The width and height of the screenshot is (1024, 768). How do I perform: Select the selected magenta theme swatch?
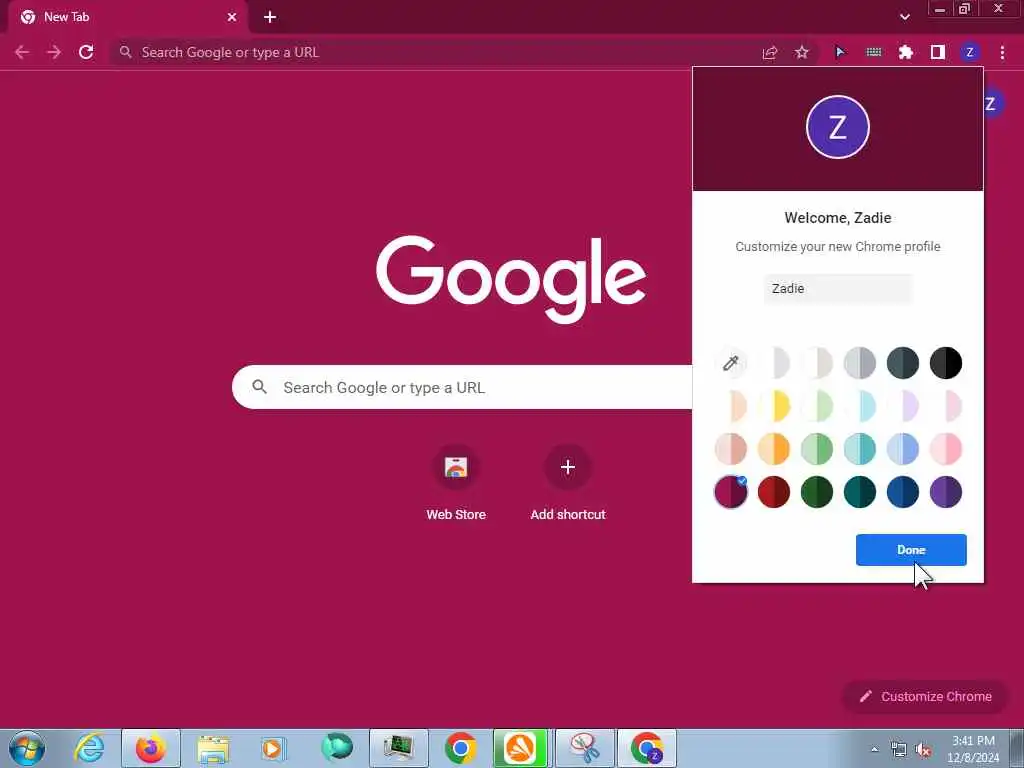click(x=731, y=492)
